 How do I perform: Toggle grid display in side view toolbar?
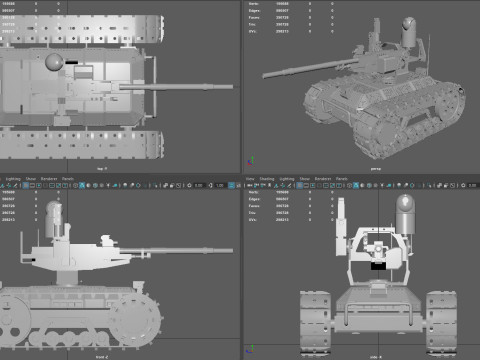[300, 185]
